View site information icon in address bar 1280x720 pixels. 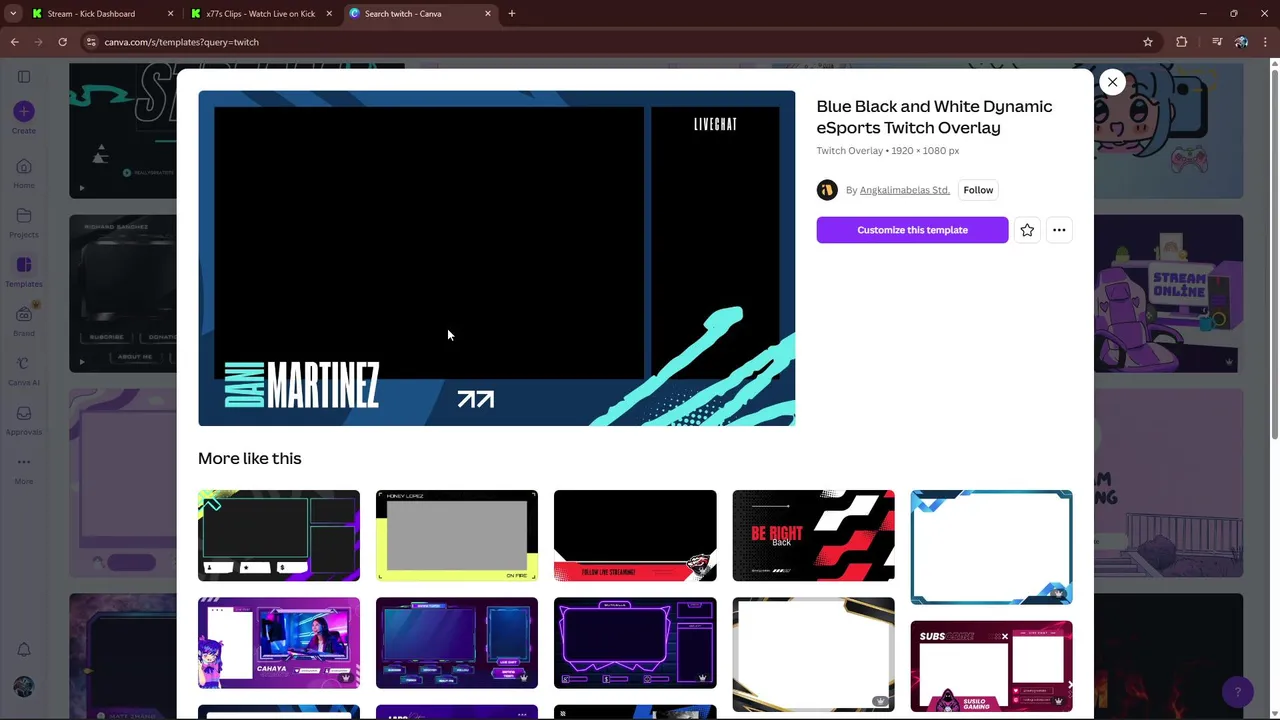(91, 42)
